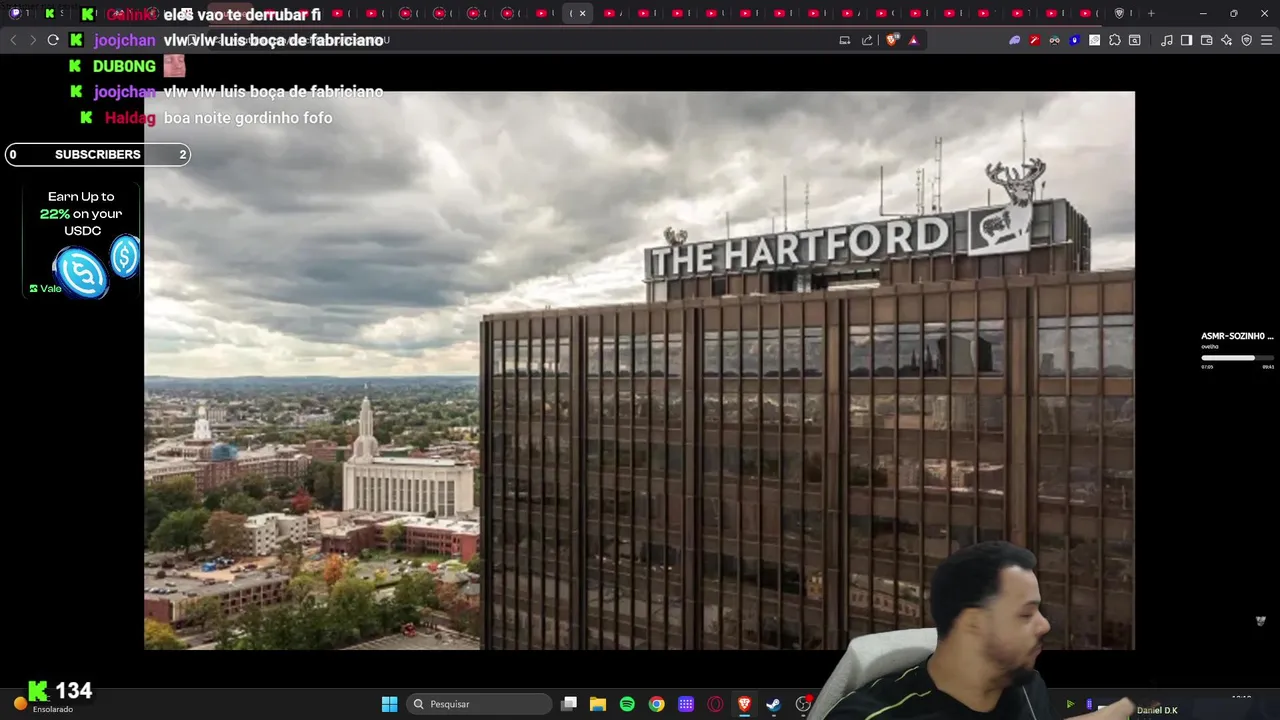
Task: Open the purple grid app on taskbar
Action: click(x=686, y=704)
